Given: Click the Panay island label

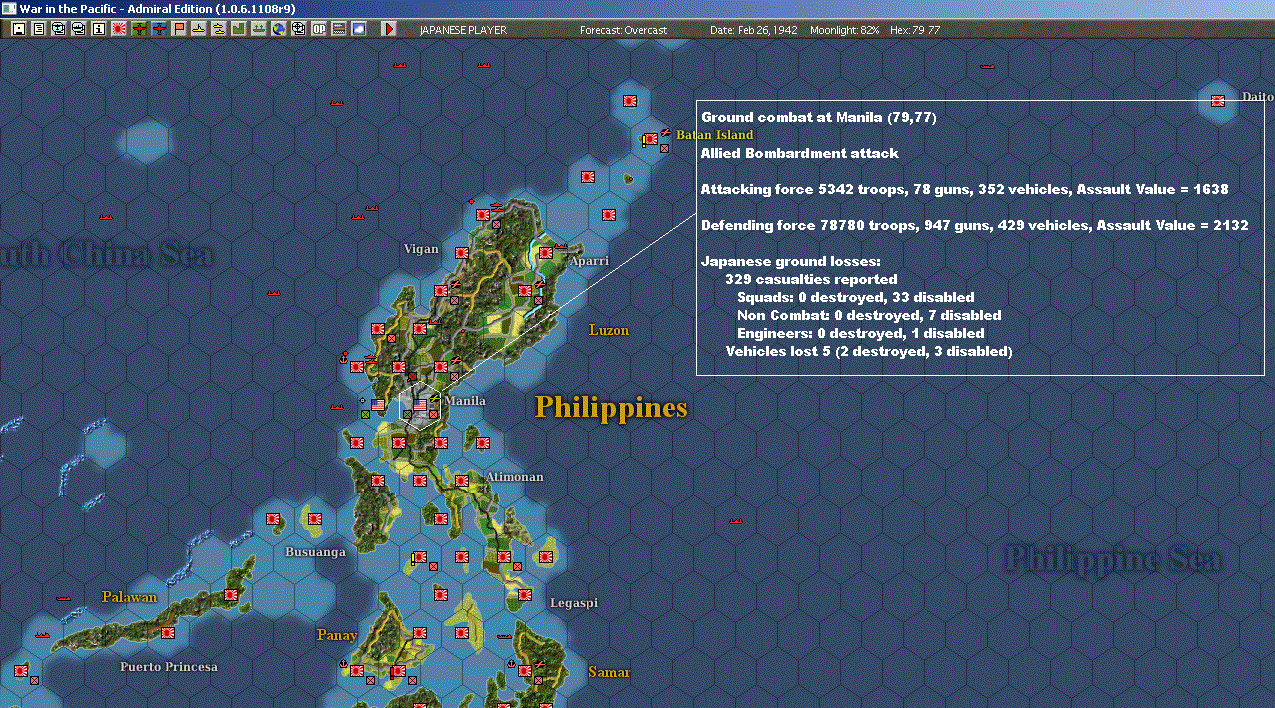Looking at the screenshot, I should [x=337, y=635].
